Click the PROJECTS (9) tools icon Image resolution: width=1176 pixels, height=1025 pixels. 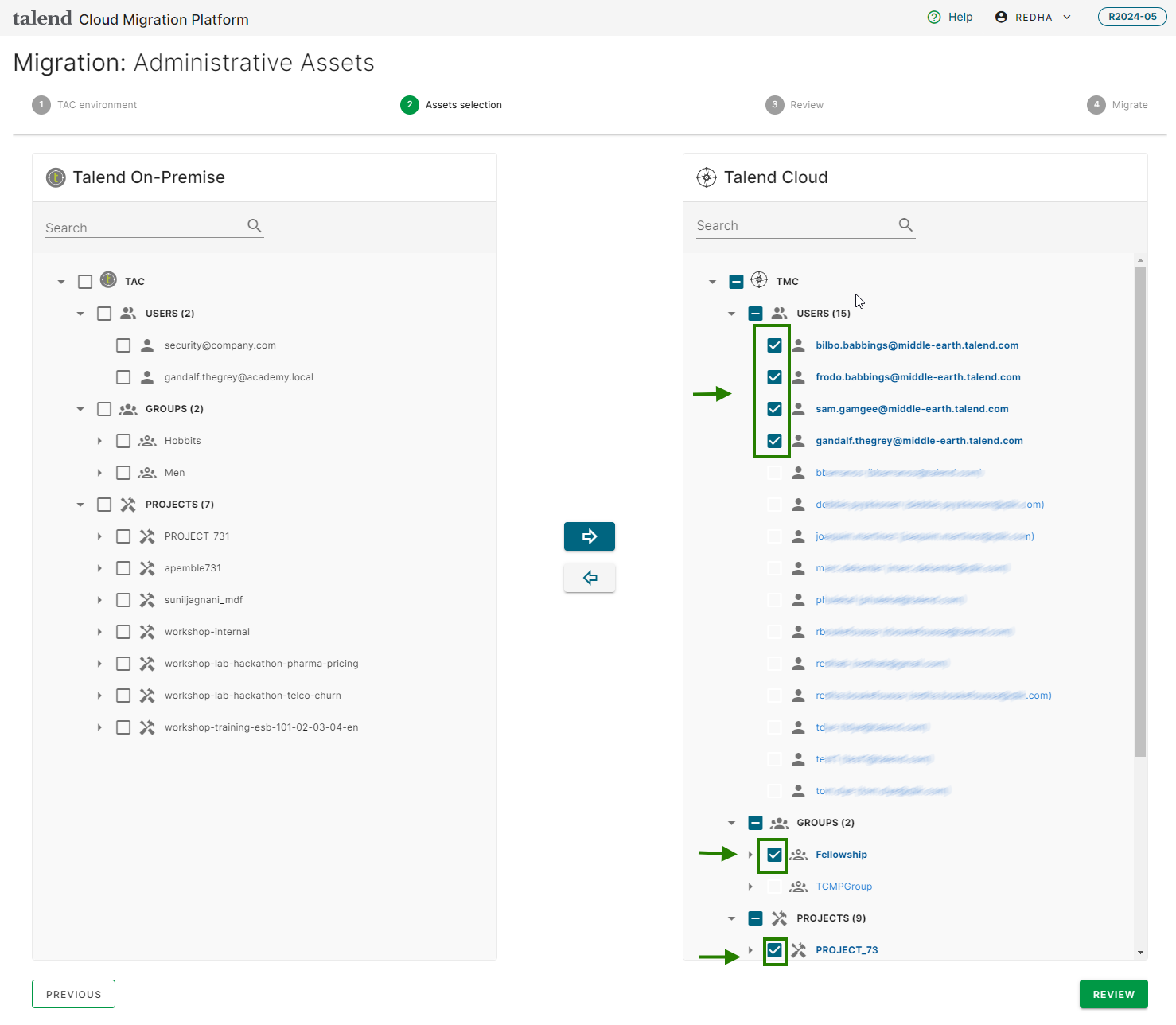tap(779, 918)
